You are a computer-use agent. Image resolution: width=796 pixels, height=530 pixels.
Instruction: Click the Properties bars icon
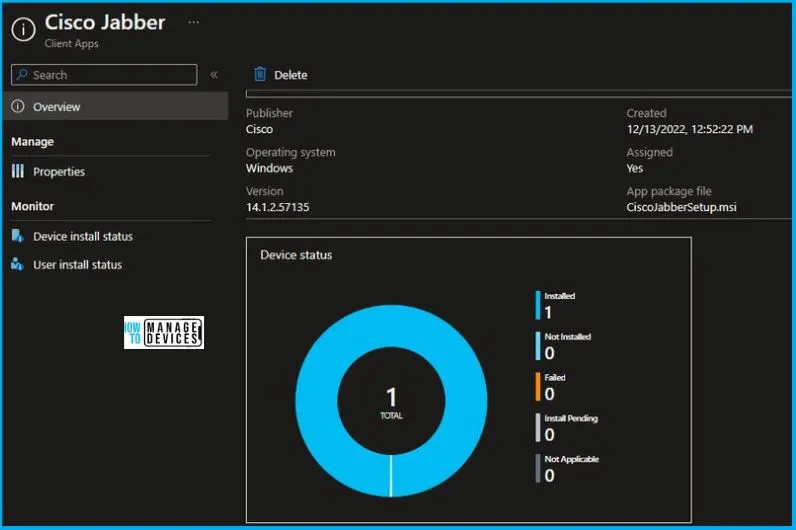18,171
